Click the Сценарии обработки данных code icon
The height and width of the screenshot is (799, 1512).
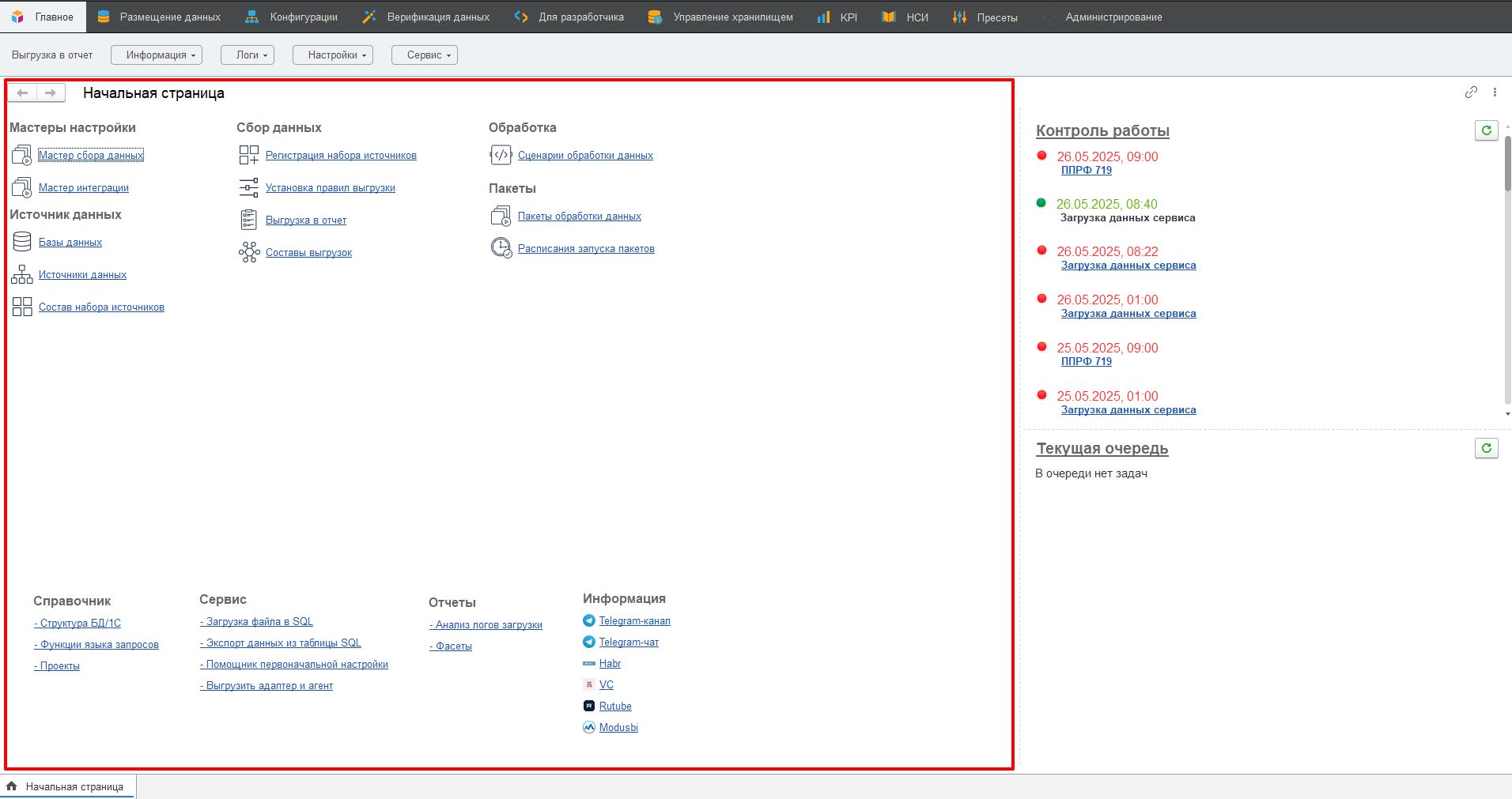click(501, 155)
